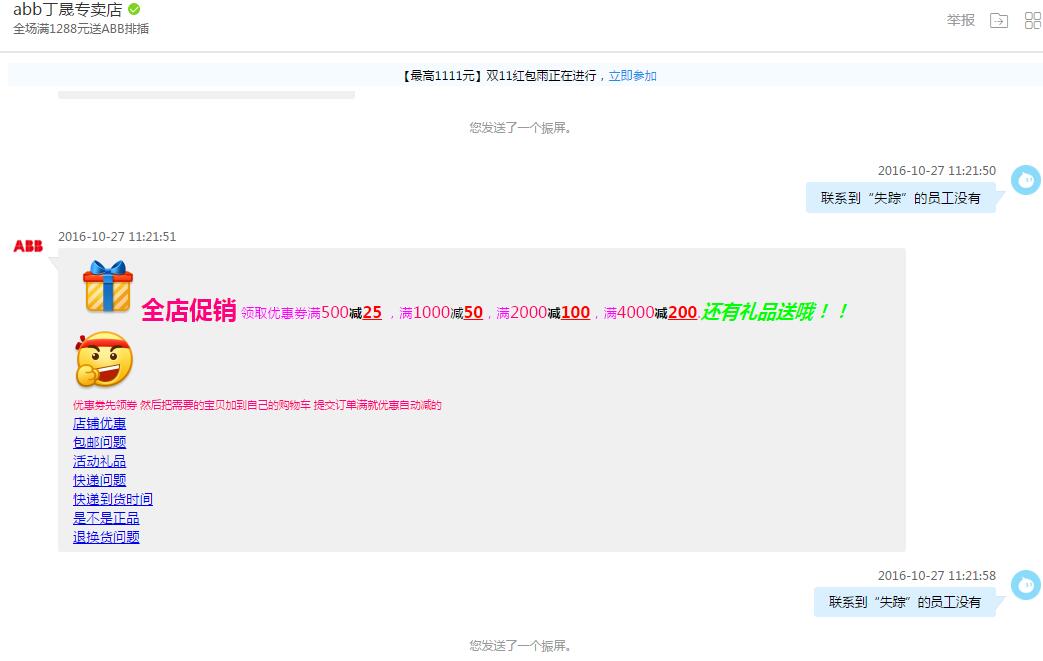Click your avatar beside the 11:21:58 message

[1026, 585]
